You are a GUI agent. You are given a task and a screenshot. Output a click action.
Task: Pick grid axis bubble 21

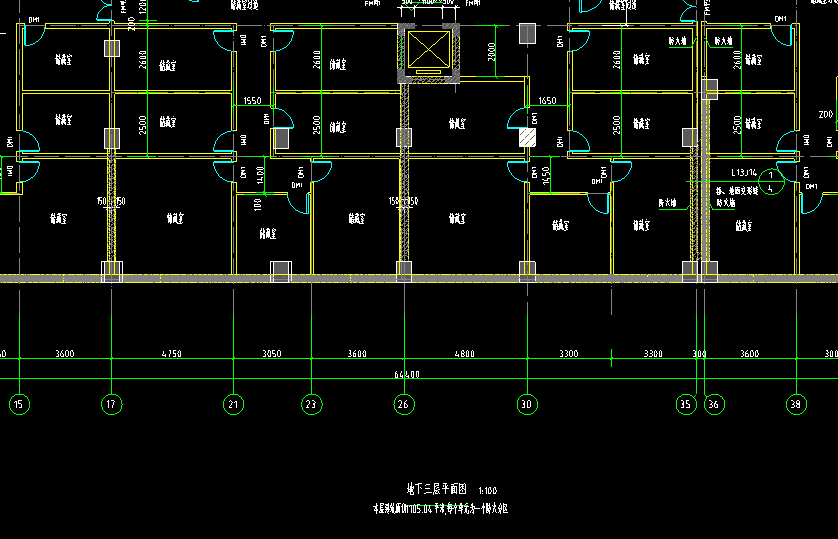coord(233,404)
